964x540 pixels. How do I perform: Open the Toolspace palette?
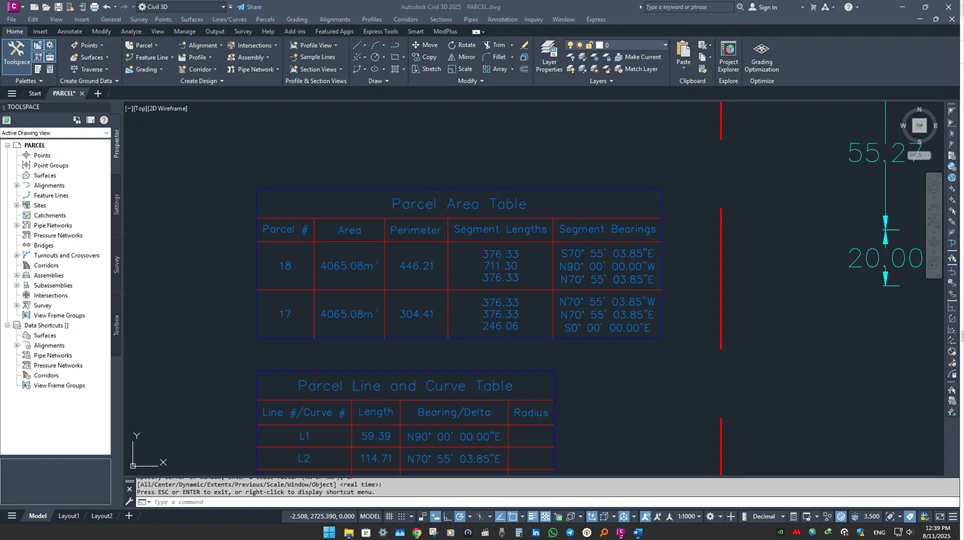16,52
